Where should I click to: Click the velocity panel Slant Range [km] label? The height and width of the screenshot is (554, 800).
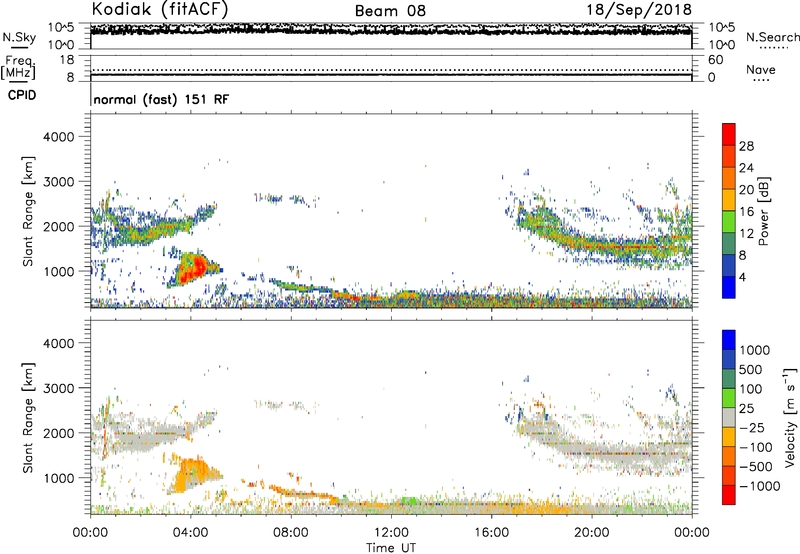pyautogui.click(x=28, y=418)
